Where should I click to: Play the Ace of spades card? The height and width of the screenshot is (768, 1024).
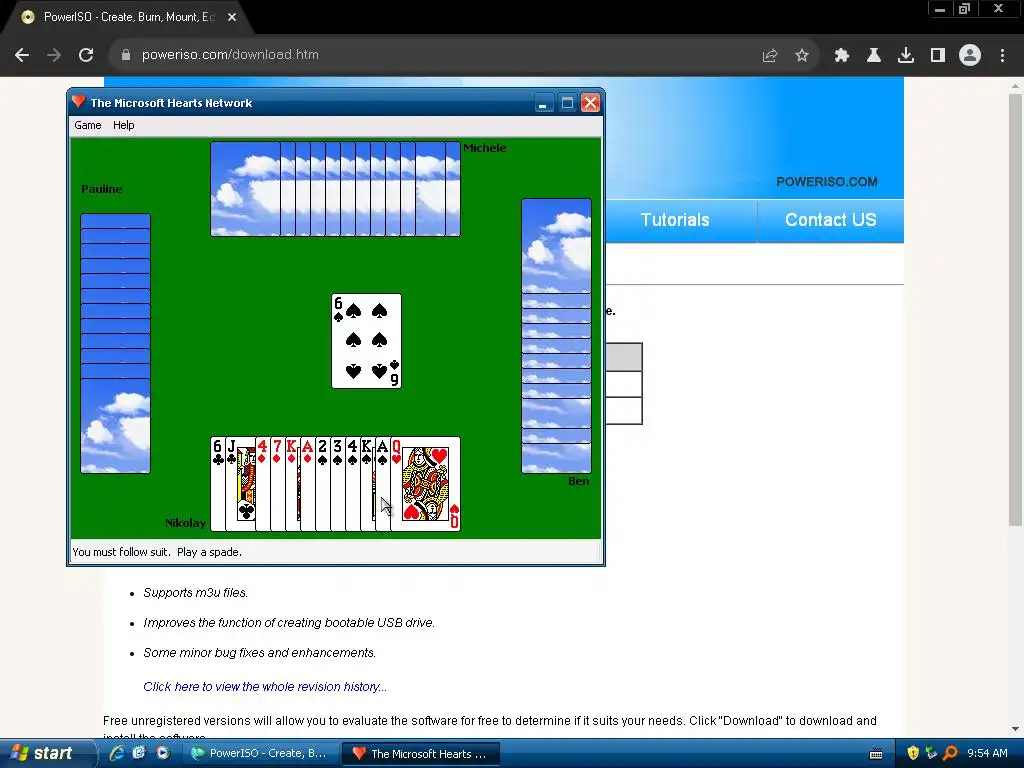coord(383,483)
